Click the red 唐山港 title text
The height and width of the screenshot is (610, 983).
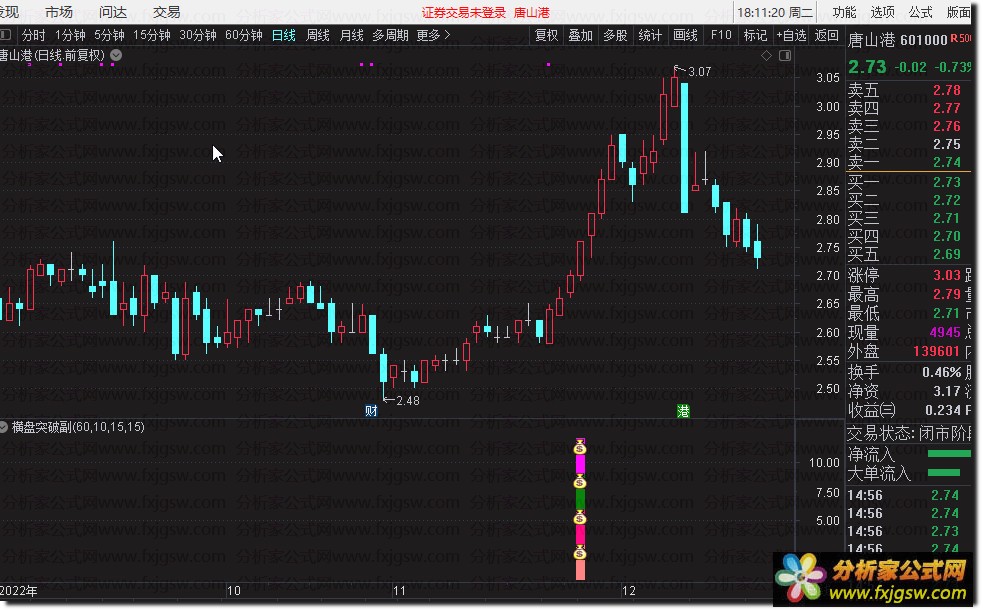point(532,13)
